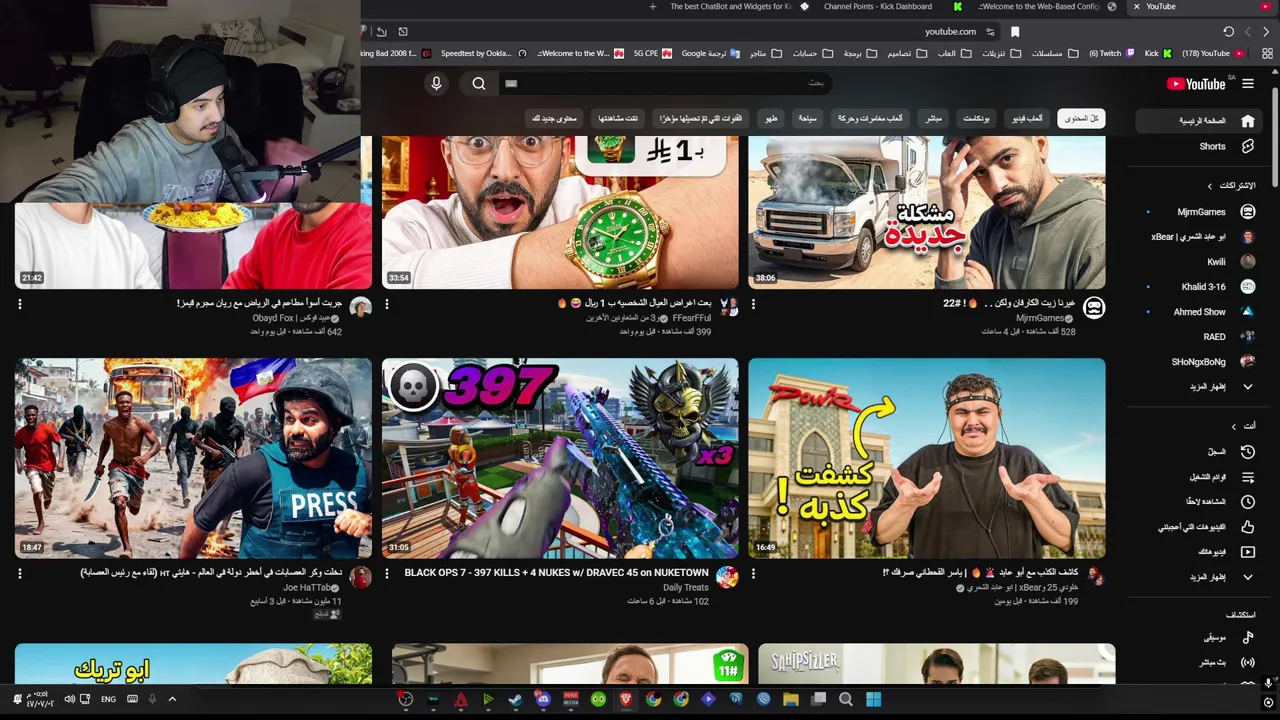Open options menu for MjrmGames video
This screenshot has width=1280, height=720.
[x=753, y=304]
